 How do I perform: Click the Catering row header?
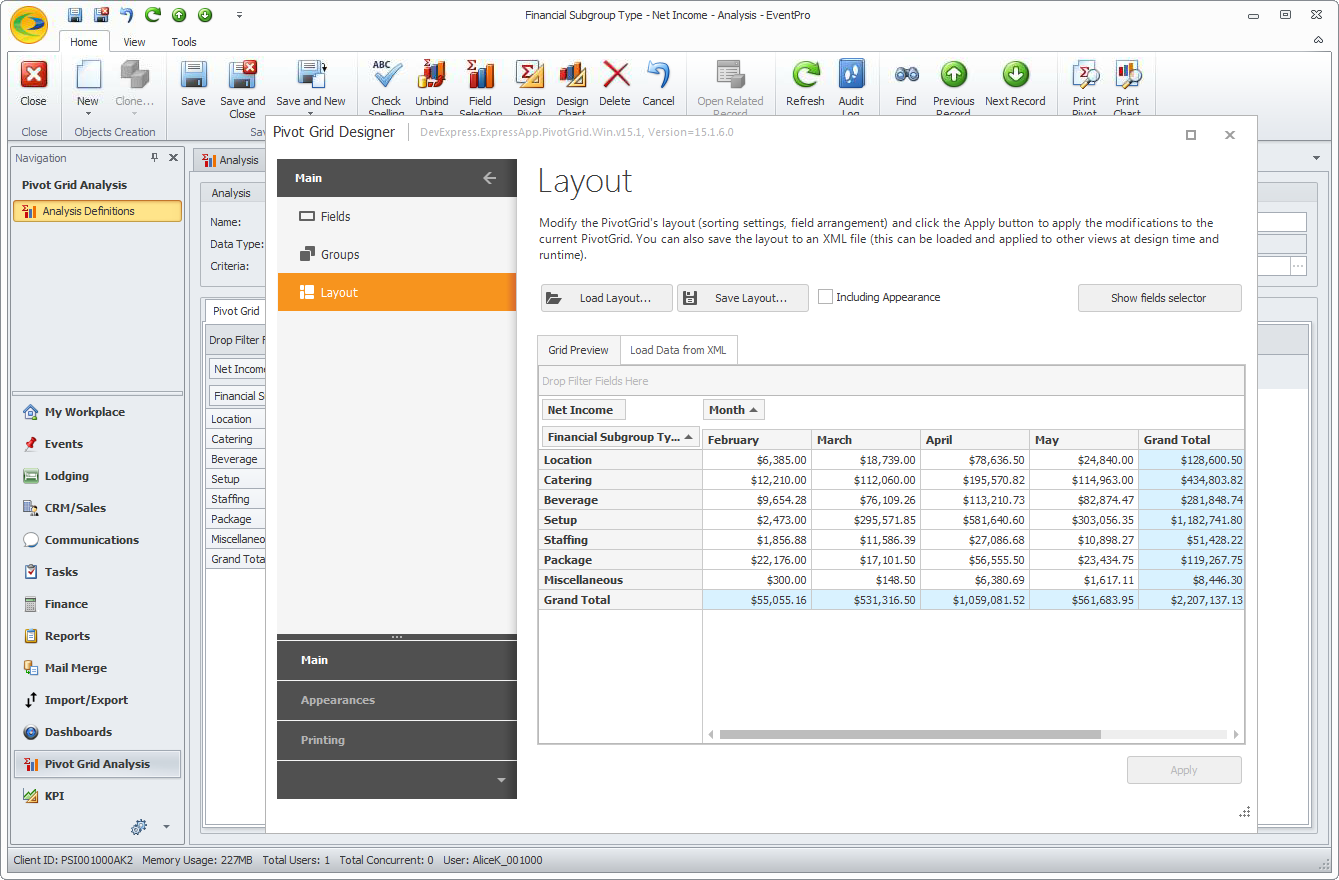pos(620,480)
